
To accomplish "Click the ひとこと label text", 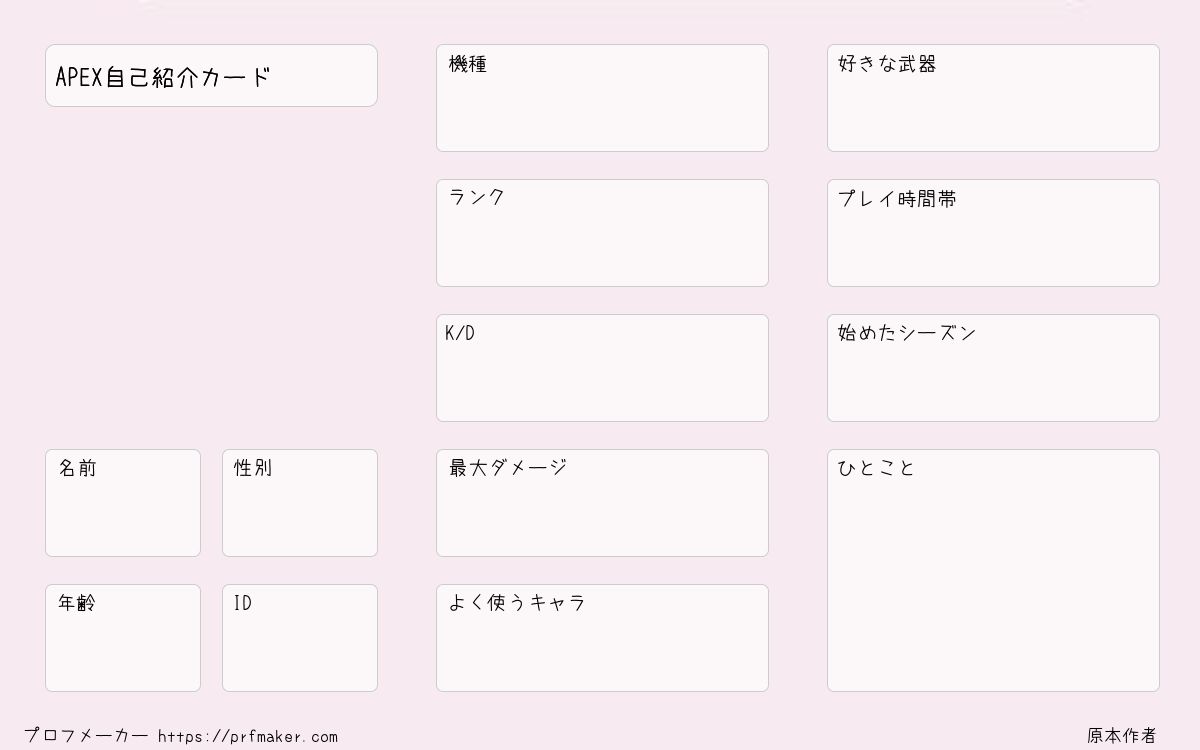I will 876,468.
